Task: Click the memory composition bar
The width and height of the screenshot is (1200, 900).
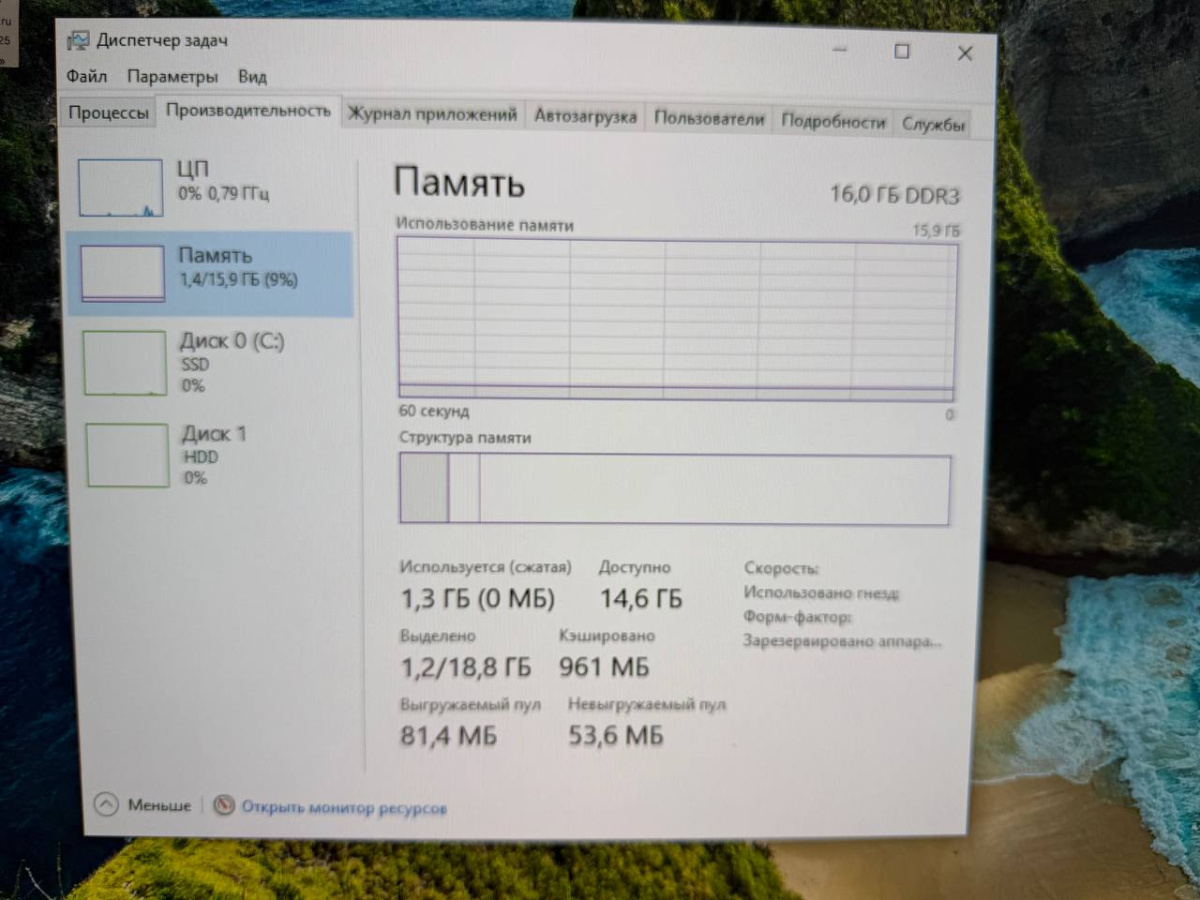Action: coord(675,489)
